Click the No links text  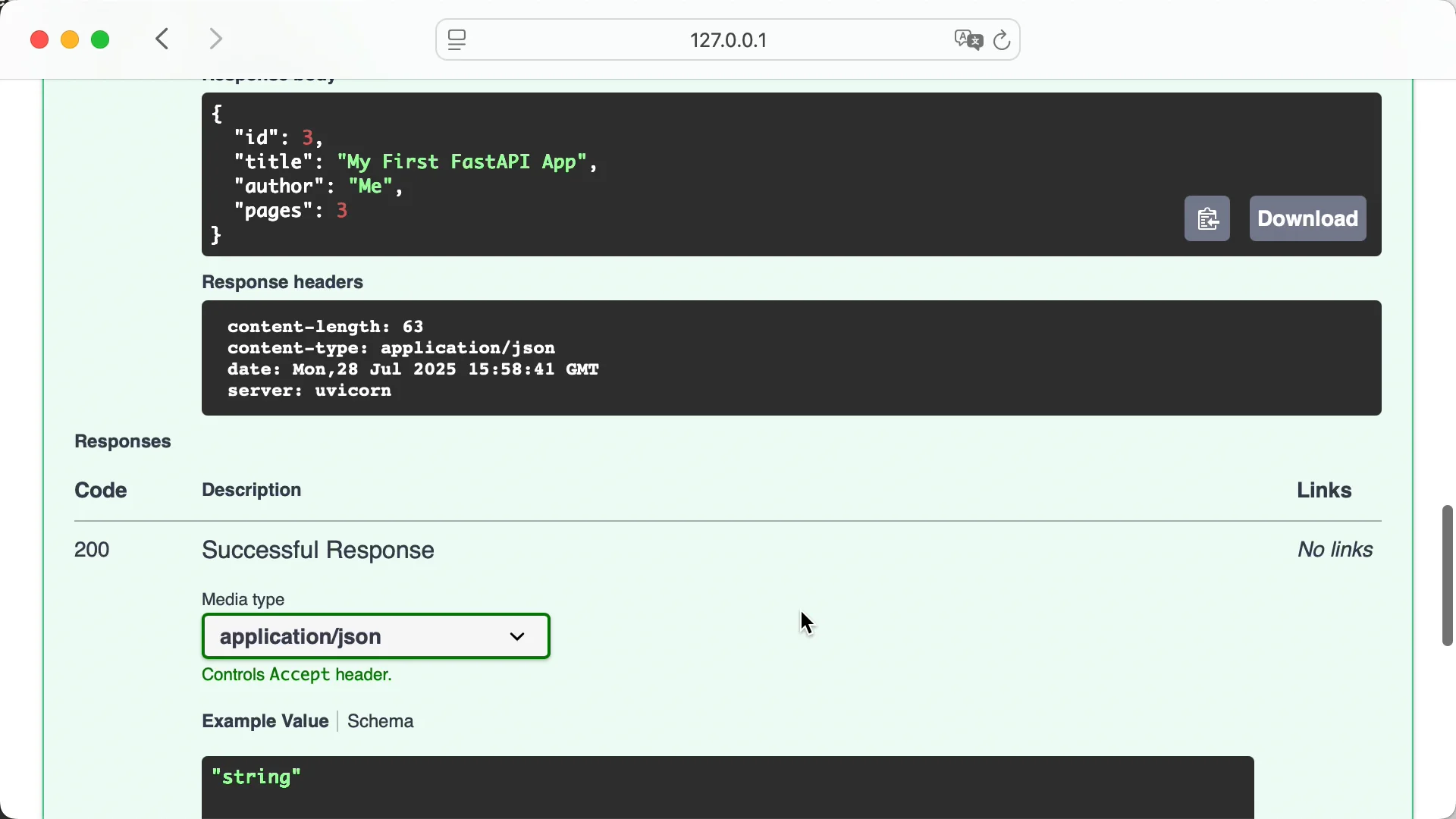point(1335,550)
